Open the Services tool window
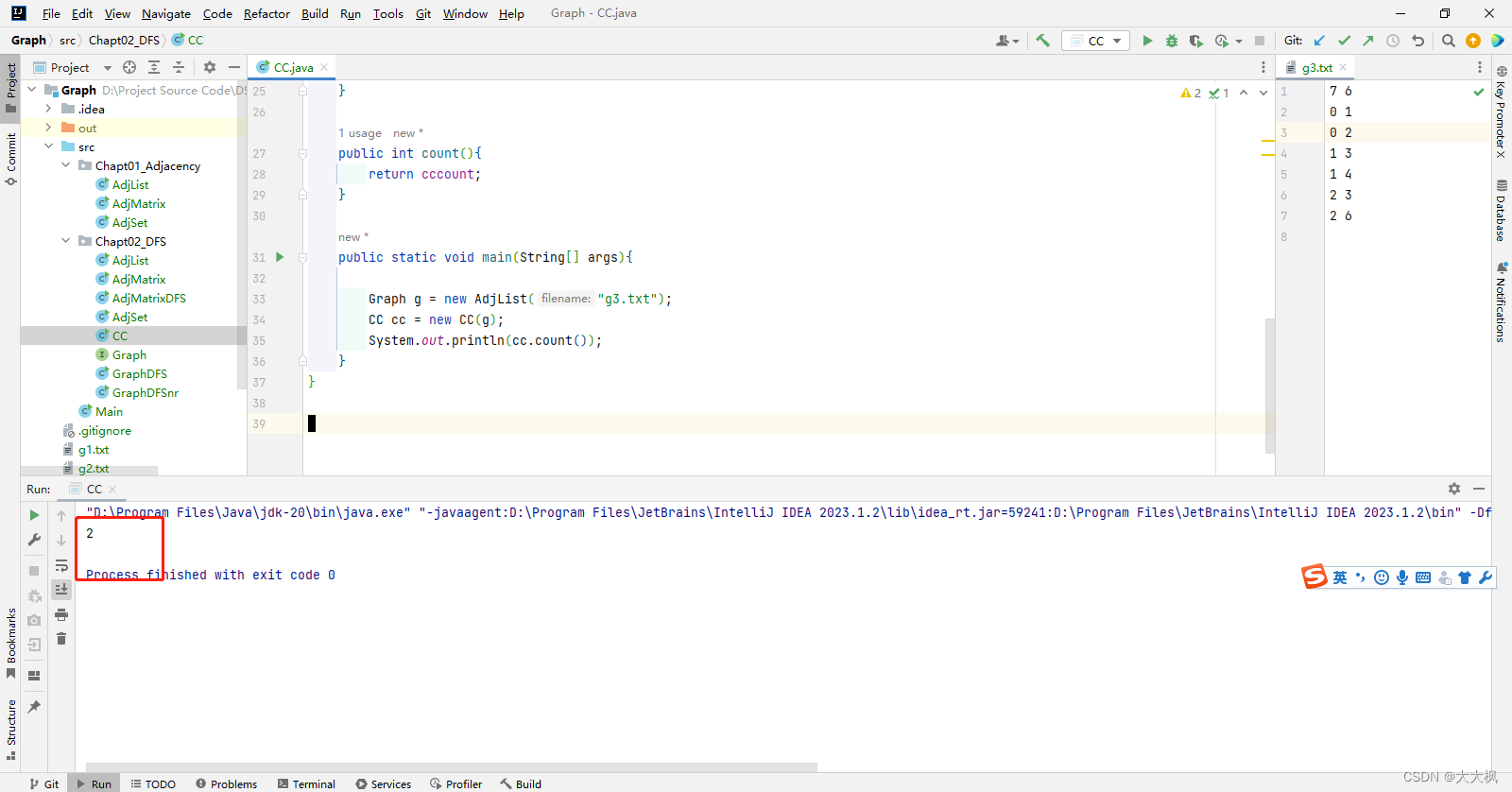The width and height of the screenshot is (1512, 792). (x=384, y=783)
